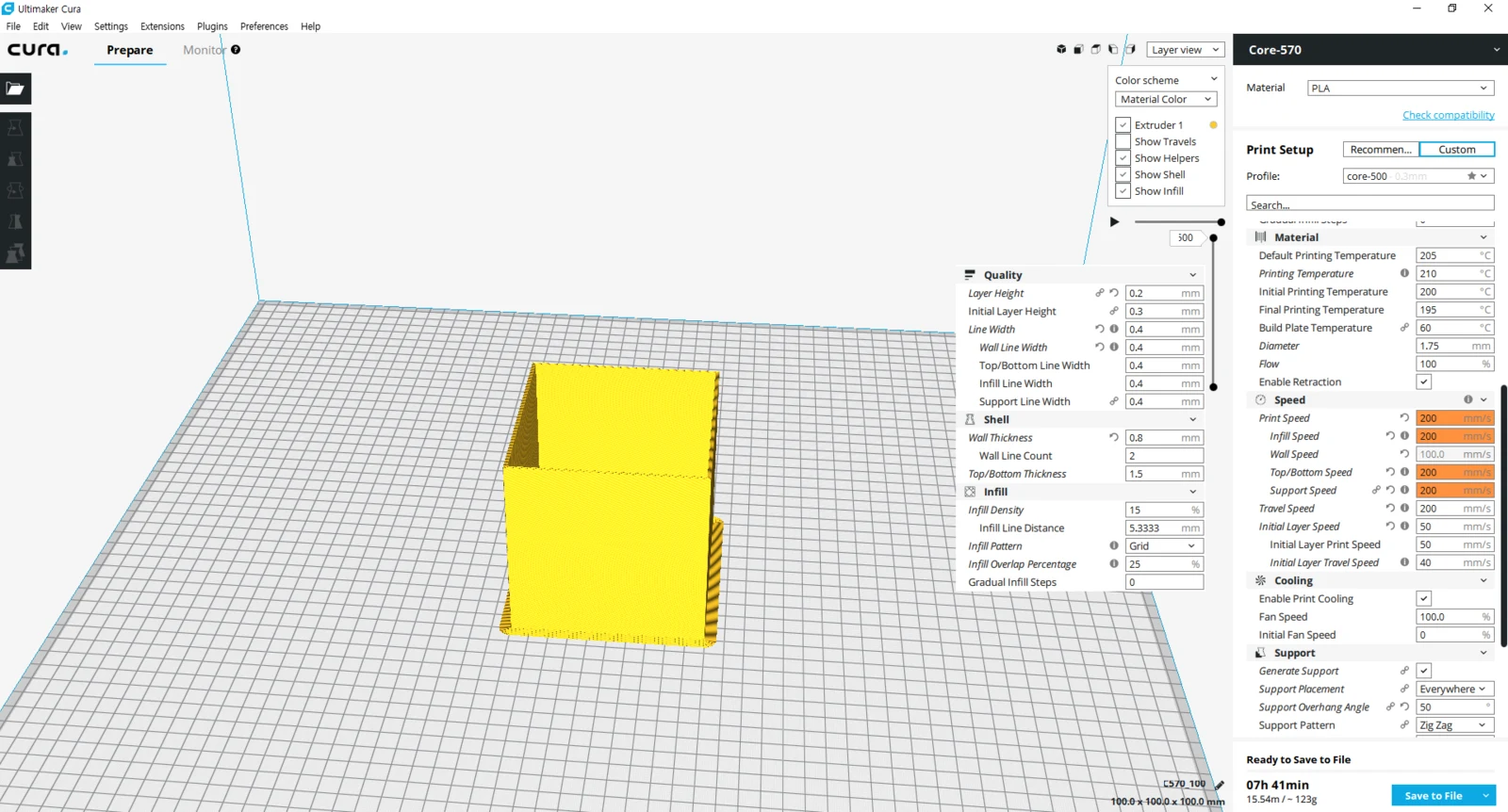1508x812 pixels.
Task: Enable the Show Travels checkbox
Action: pyautogui.click(x=1123, y=141)
